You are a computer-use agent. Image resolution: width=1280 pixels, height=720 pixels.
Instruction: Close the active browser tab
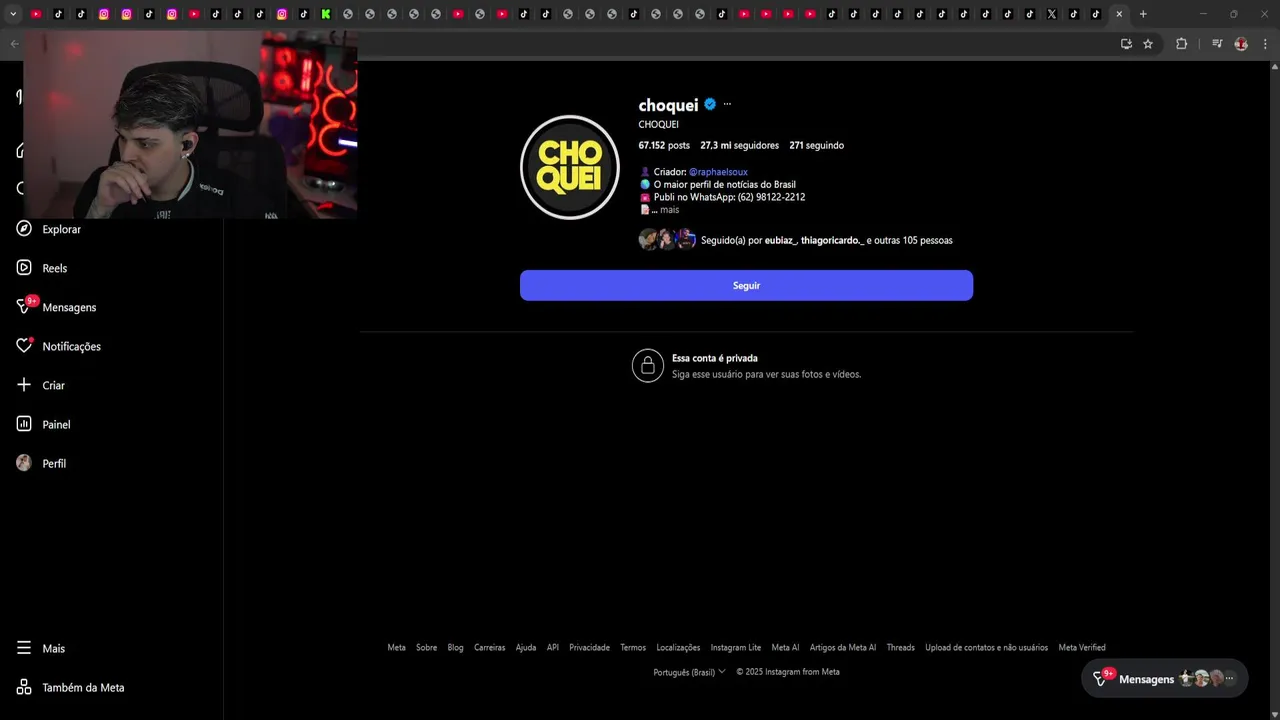point(1119,14)
